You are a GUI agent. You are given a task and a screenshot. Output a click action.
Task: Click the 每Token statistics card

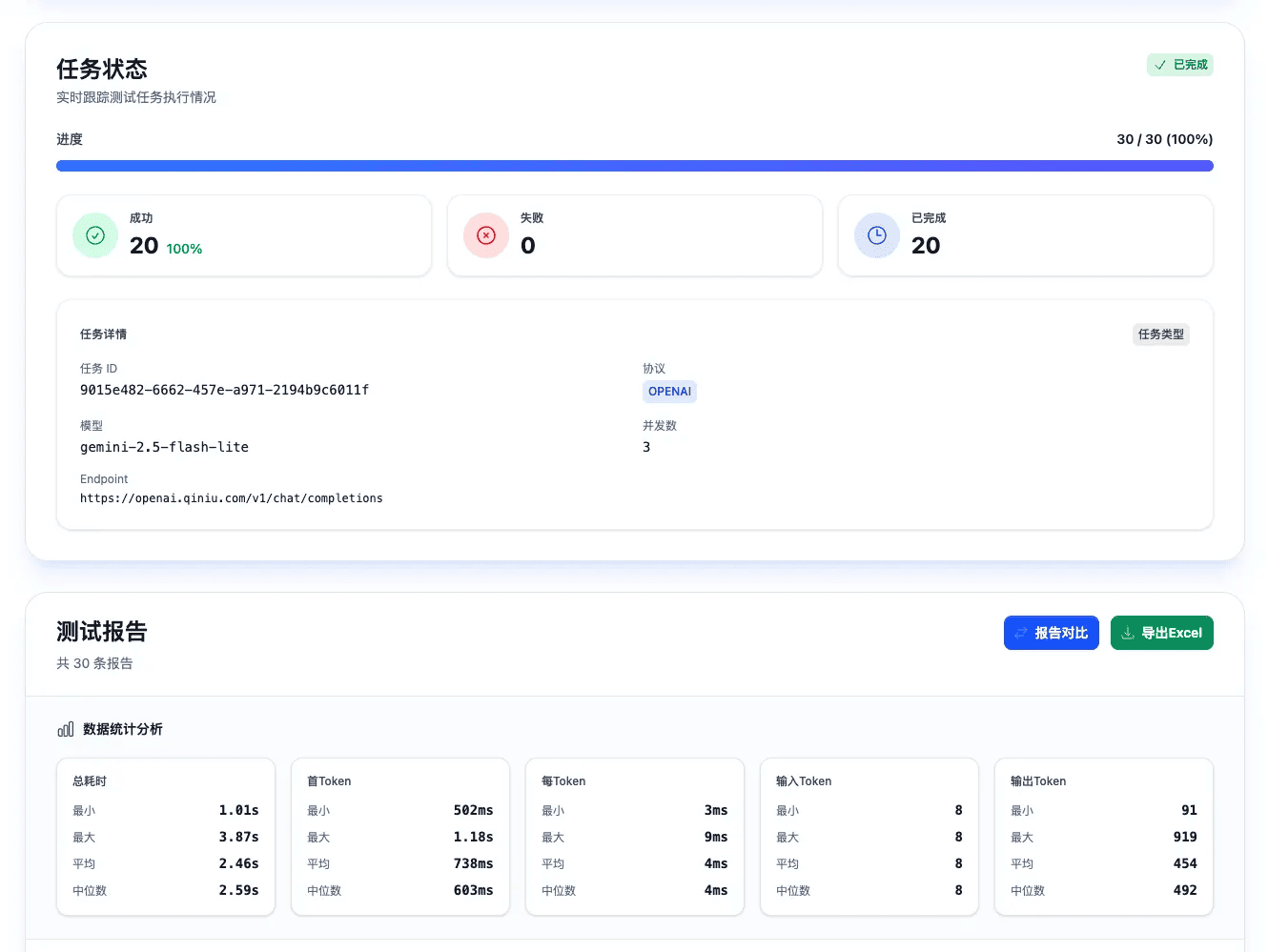point(635,837)
